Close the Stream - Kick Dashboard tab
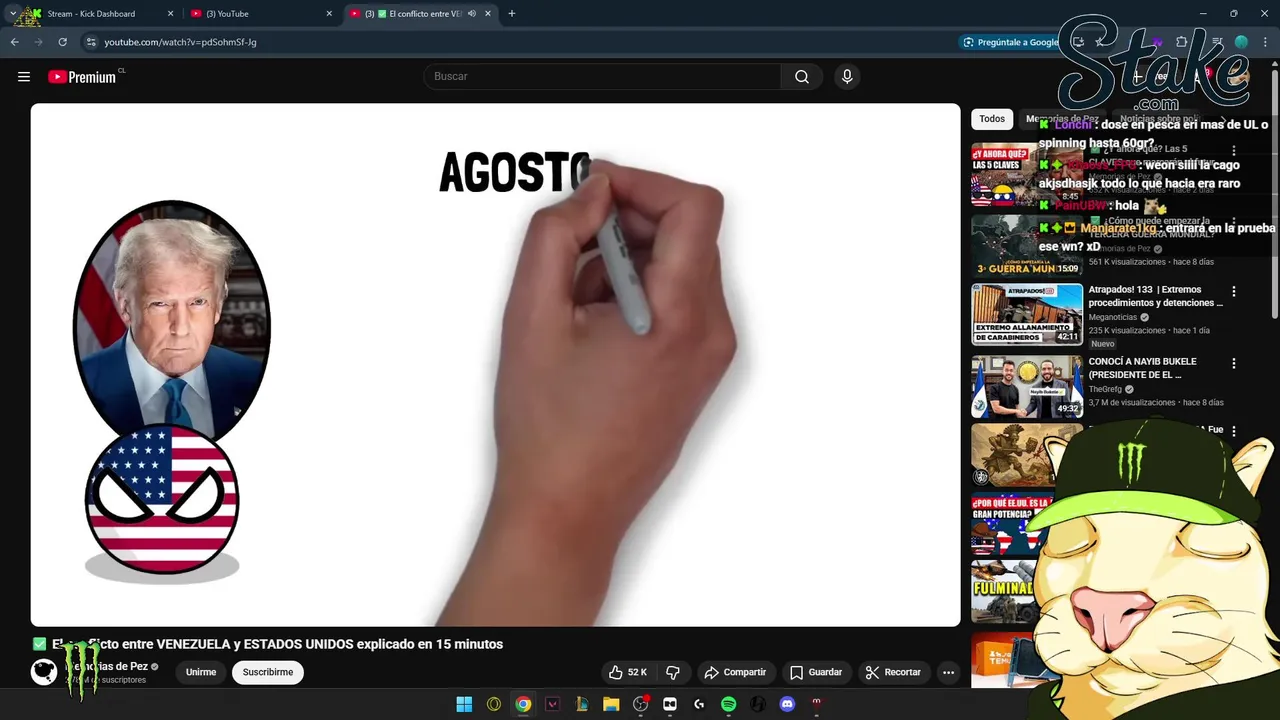 170,14
